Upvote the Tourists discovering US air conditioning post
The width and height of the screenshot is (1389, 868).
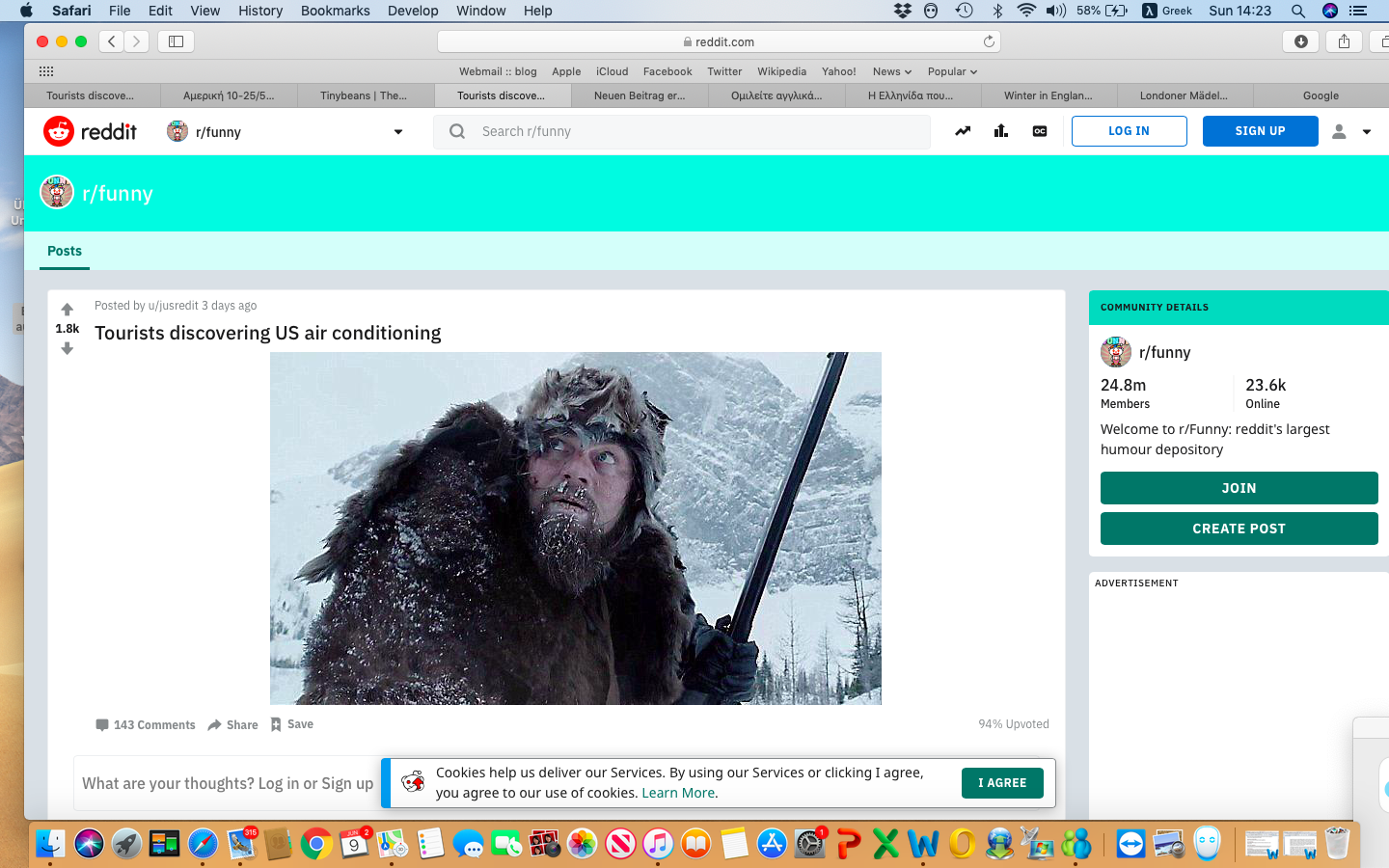67,310
